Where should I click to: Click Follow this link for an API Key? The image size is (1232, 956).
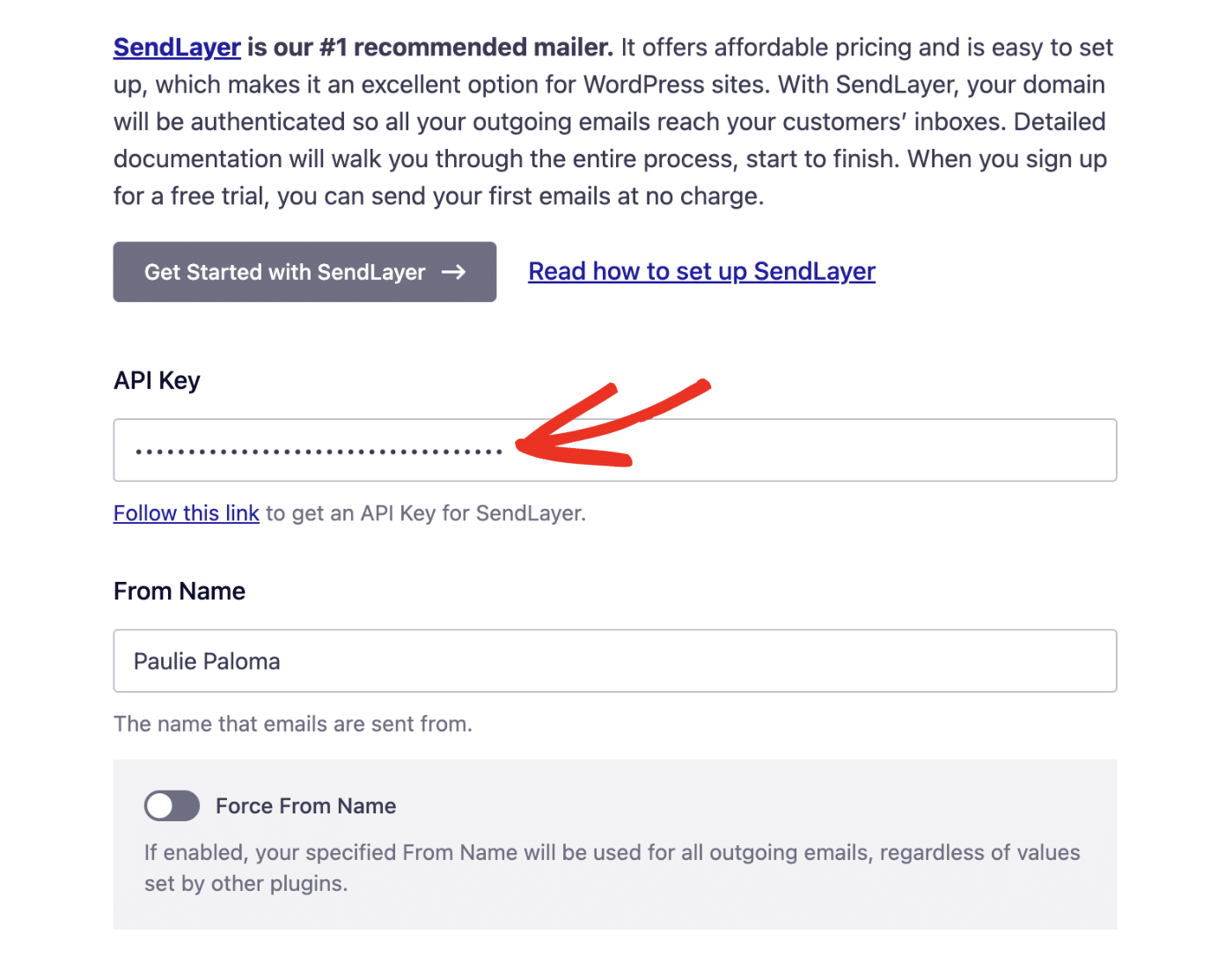coord(186,512)
